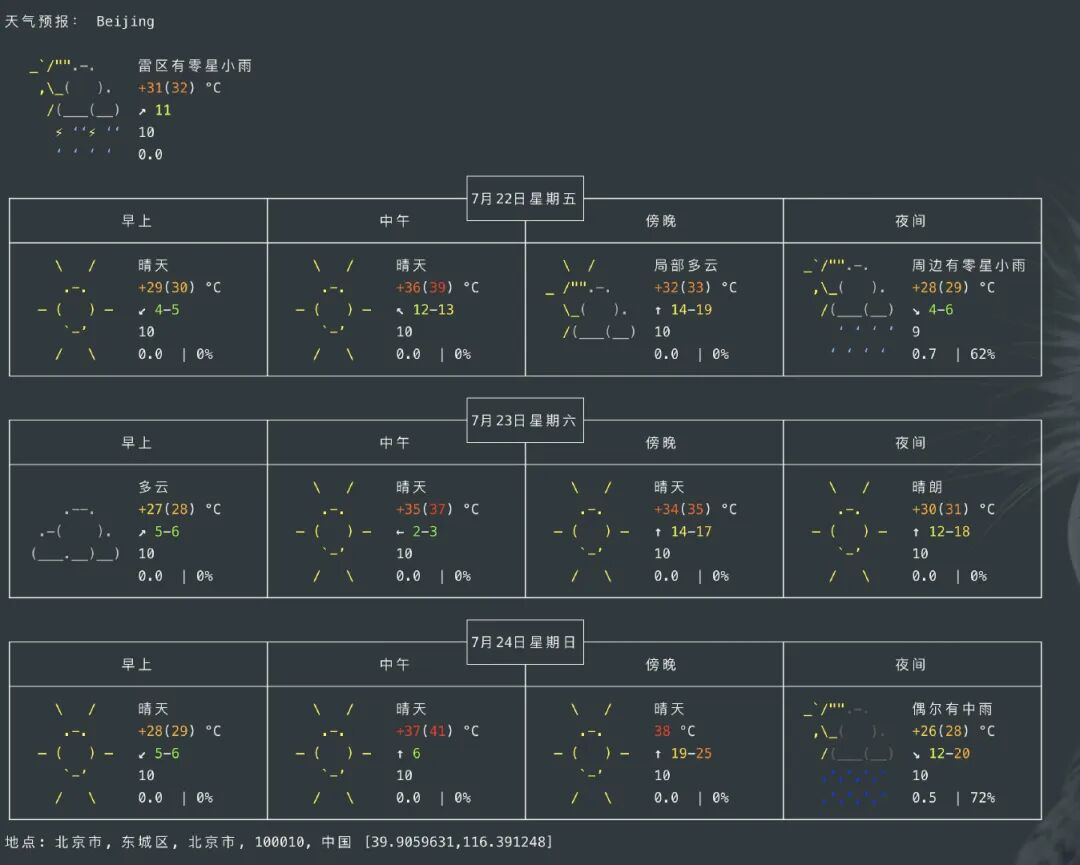Click the July 23 night sun icon
The image size is (1080, 865).
click(x=850, y=532)
